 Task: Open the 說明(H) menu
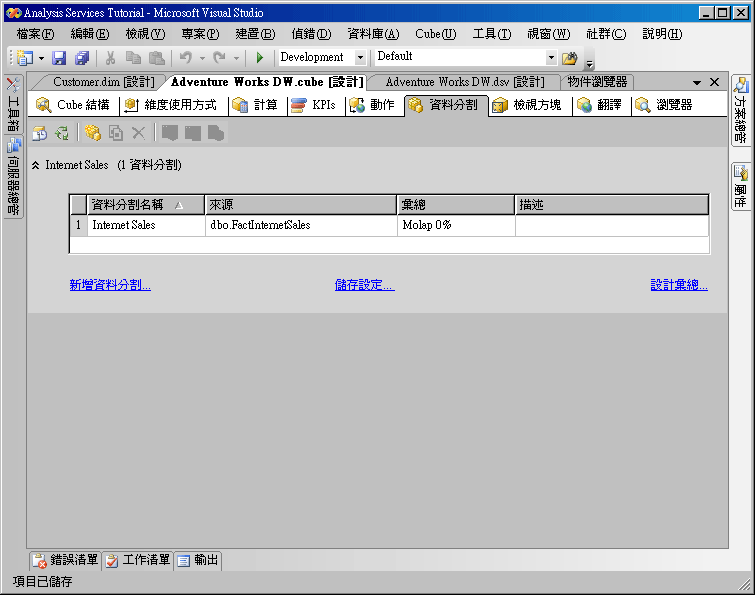coord(662,34)
